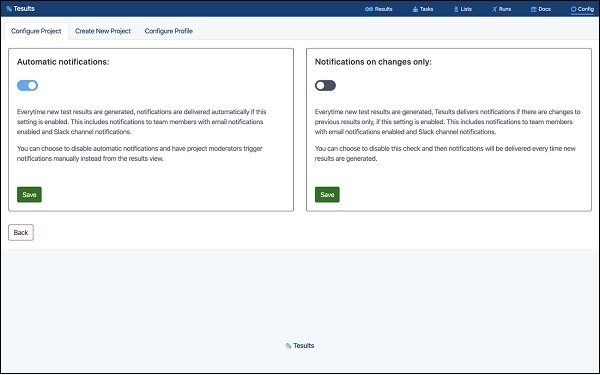
Task: Click the Lists icon in navigation
Action: tap(456, 9)
